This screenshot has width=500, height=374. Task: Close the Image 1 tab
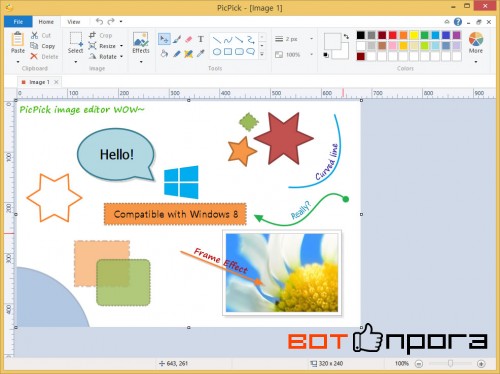56,82
